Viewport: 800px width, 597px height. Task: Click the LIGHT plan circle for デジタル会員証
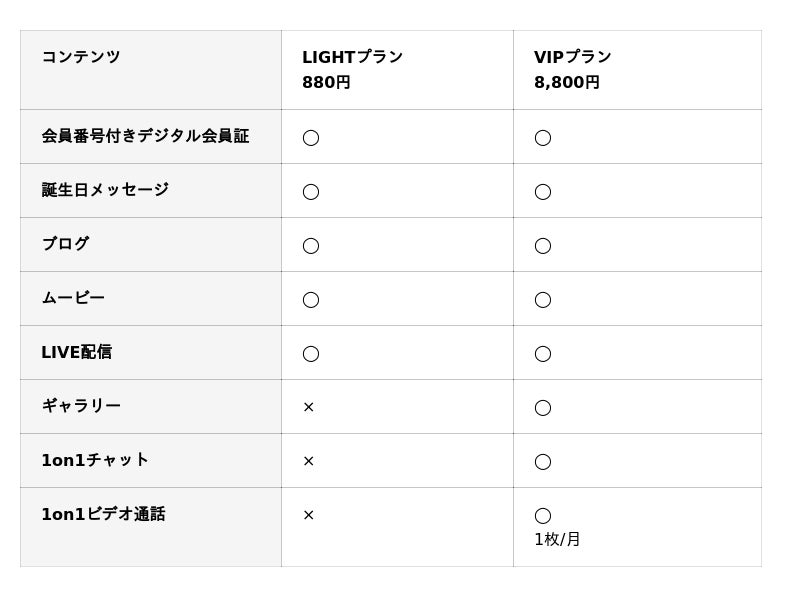click(311, 137)
